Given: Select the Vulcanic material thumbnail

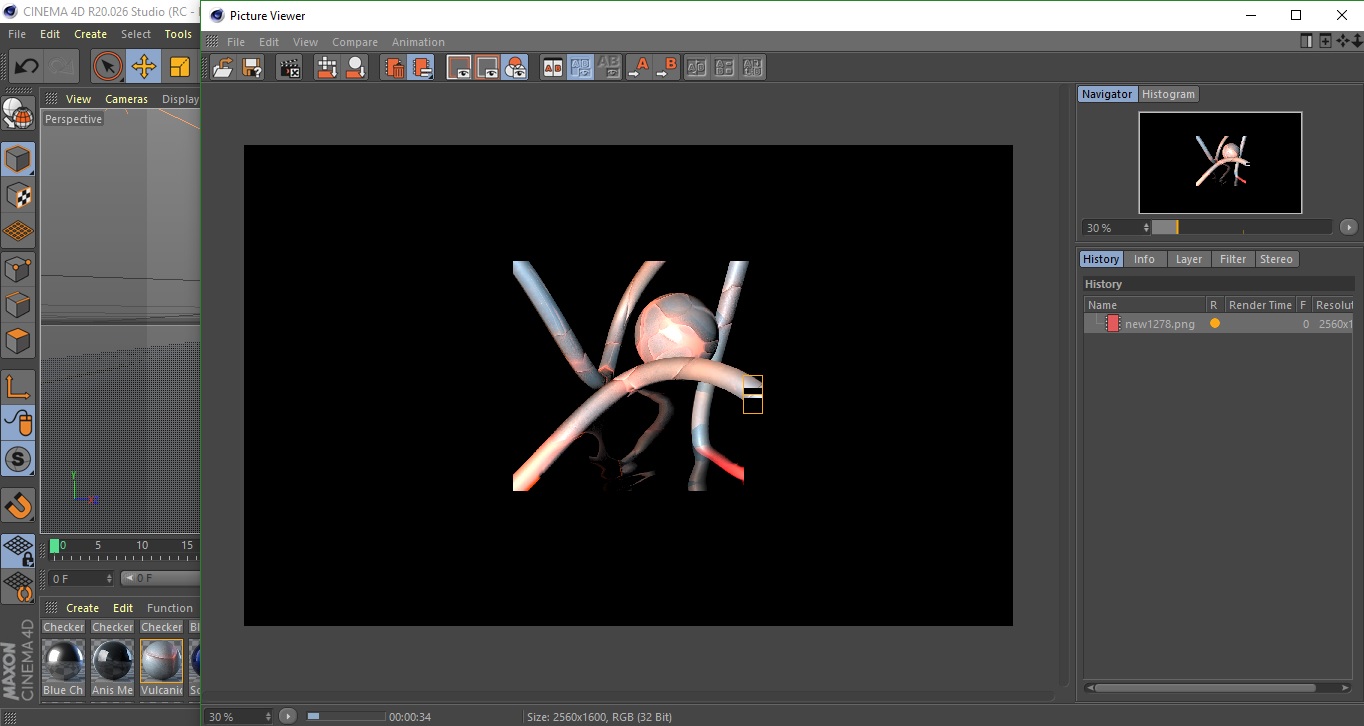Looking at the screenshot, I should (162, 661).
